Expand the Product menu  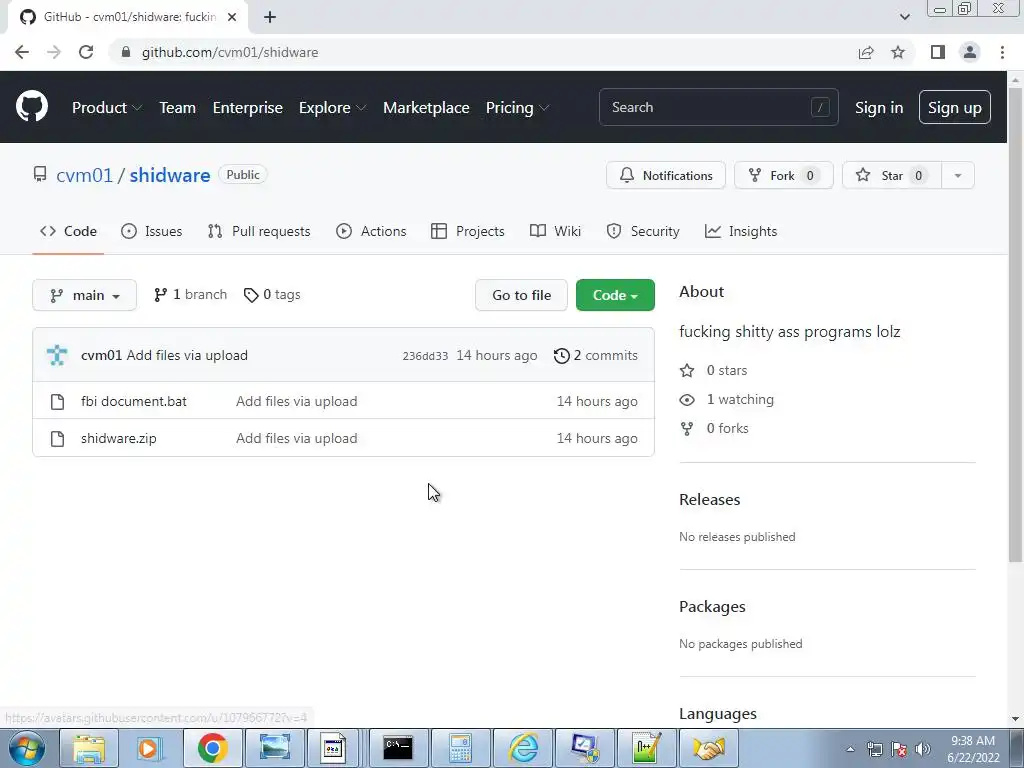coord(106,108)
